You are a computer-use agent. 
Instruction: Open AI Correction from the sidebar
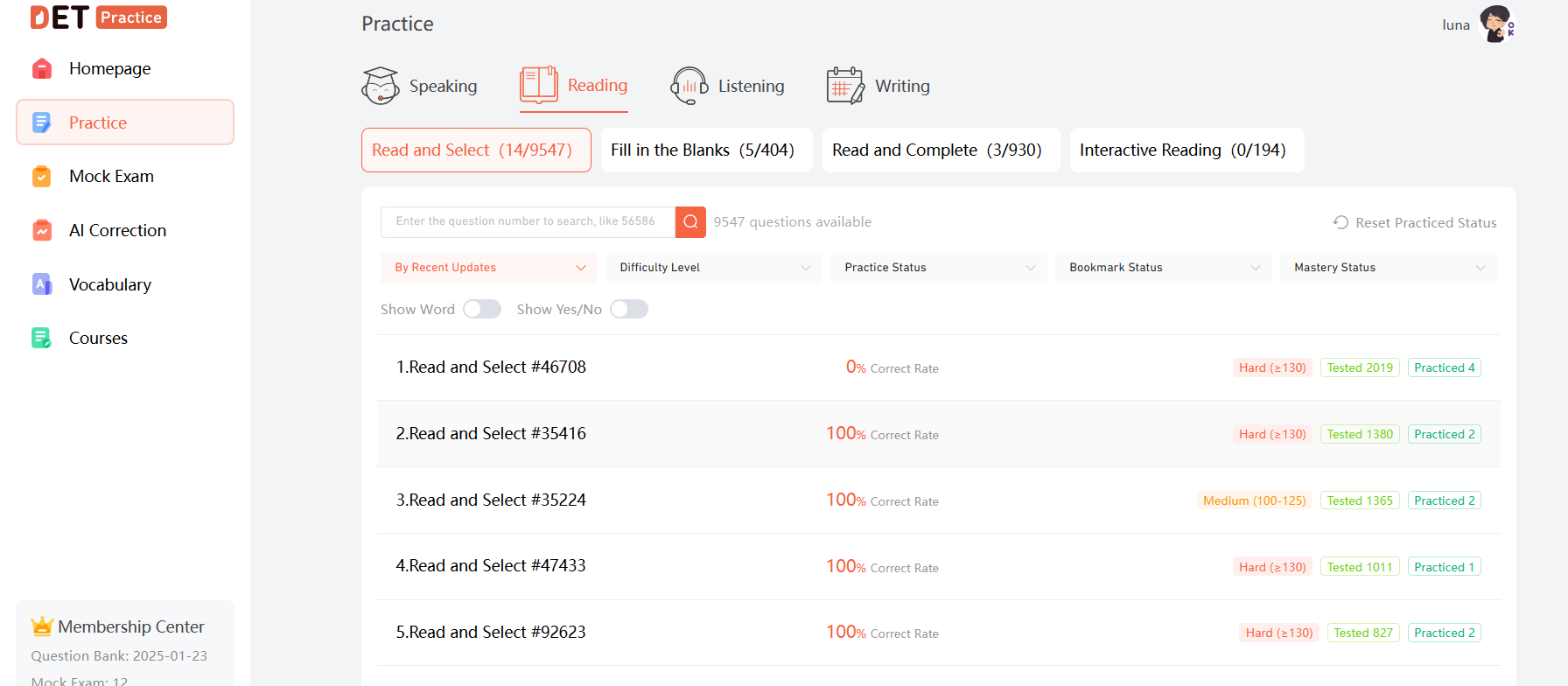point(125,230)
